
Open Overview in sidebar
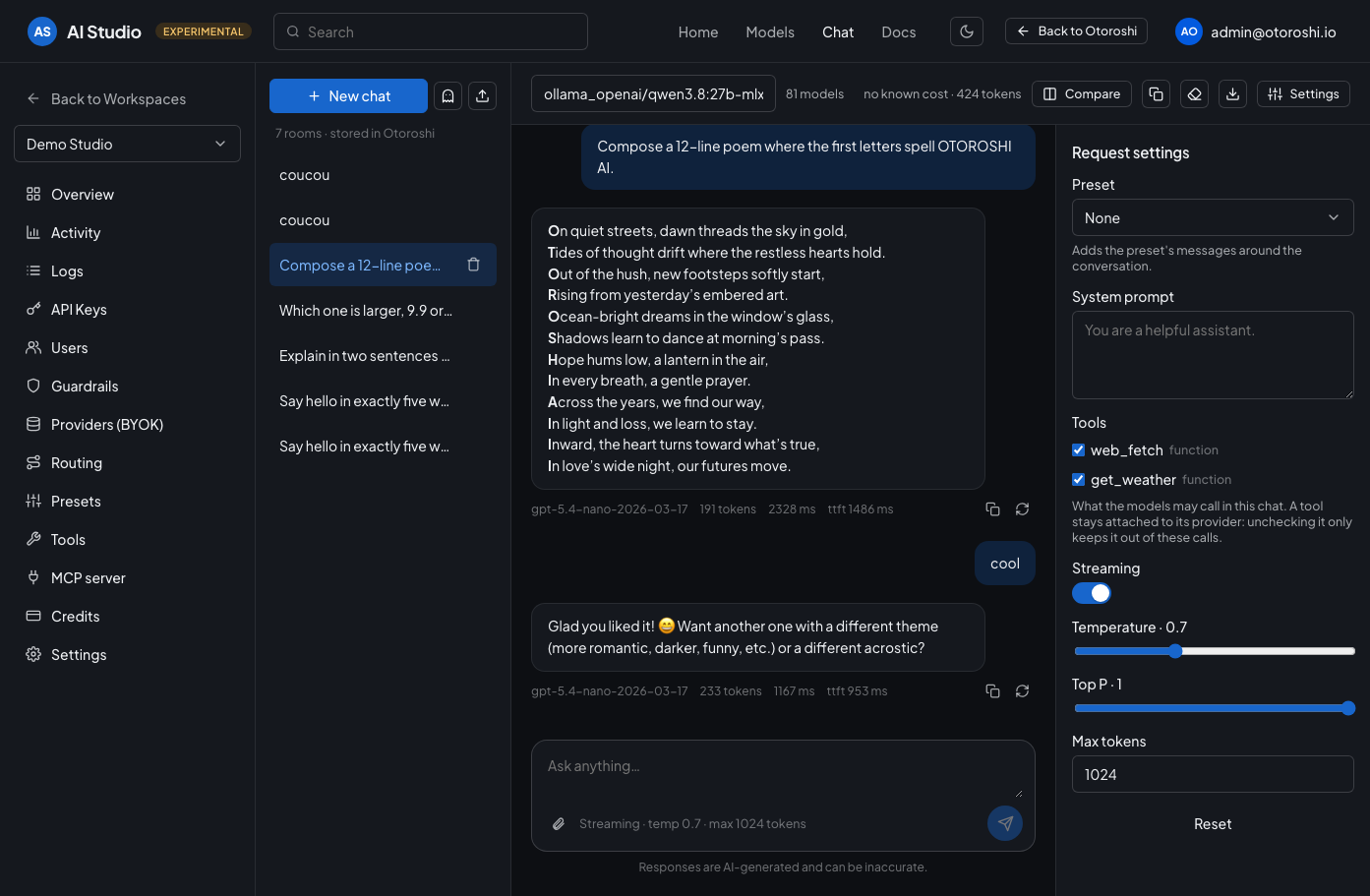(x=127, y=195)
